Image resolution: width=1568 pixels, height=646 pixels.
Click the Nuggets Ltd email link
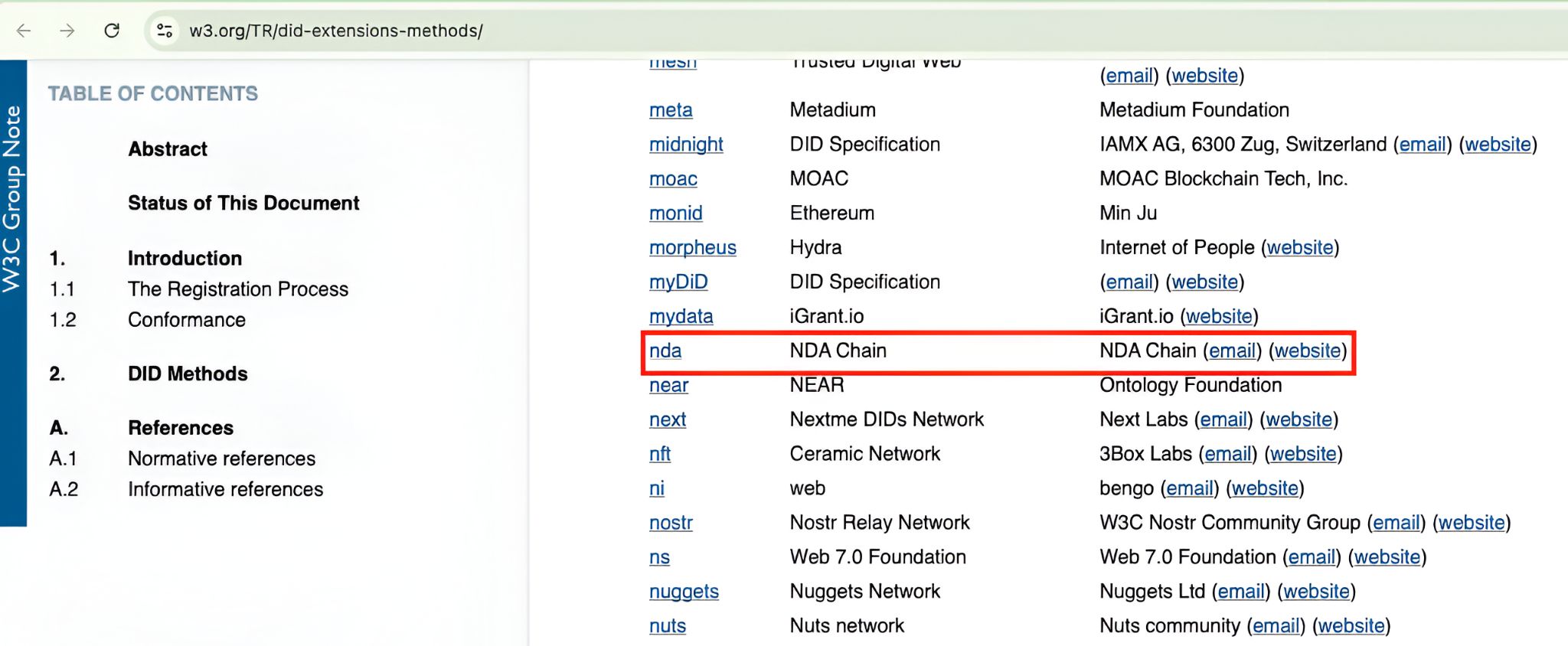coord(1241,592)
